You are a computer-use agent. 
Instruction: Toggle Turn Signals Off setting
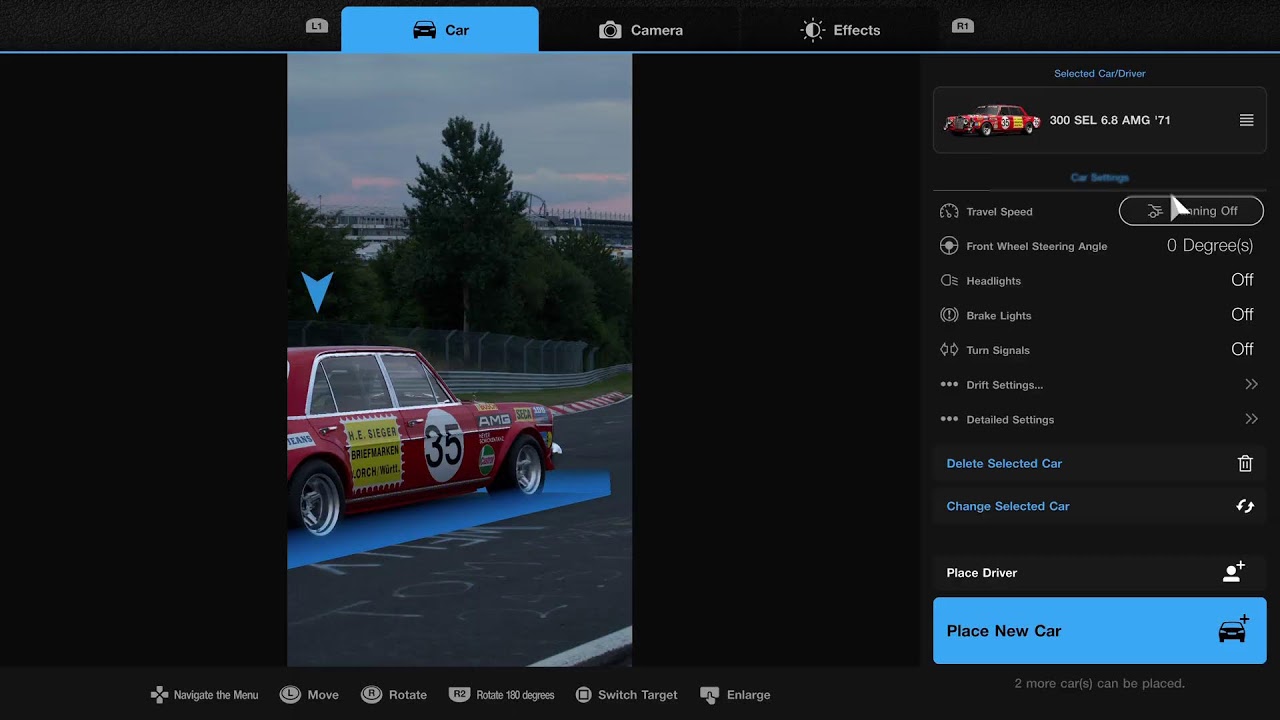click(1242, 349)
